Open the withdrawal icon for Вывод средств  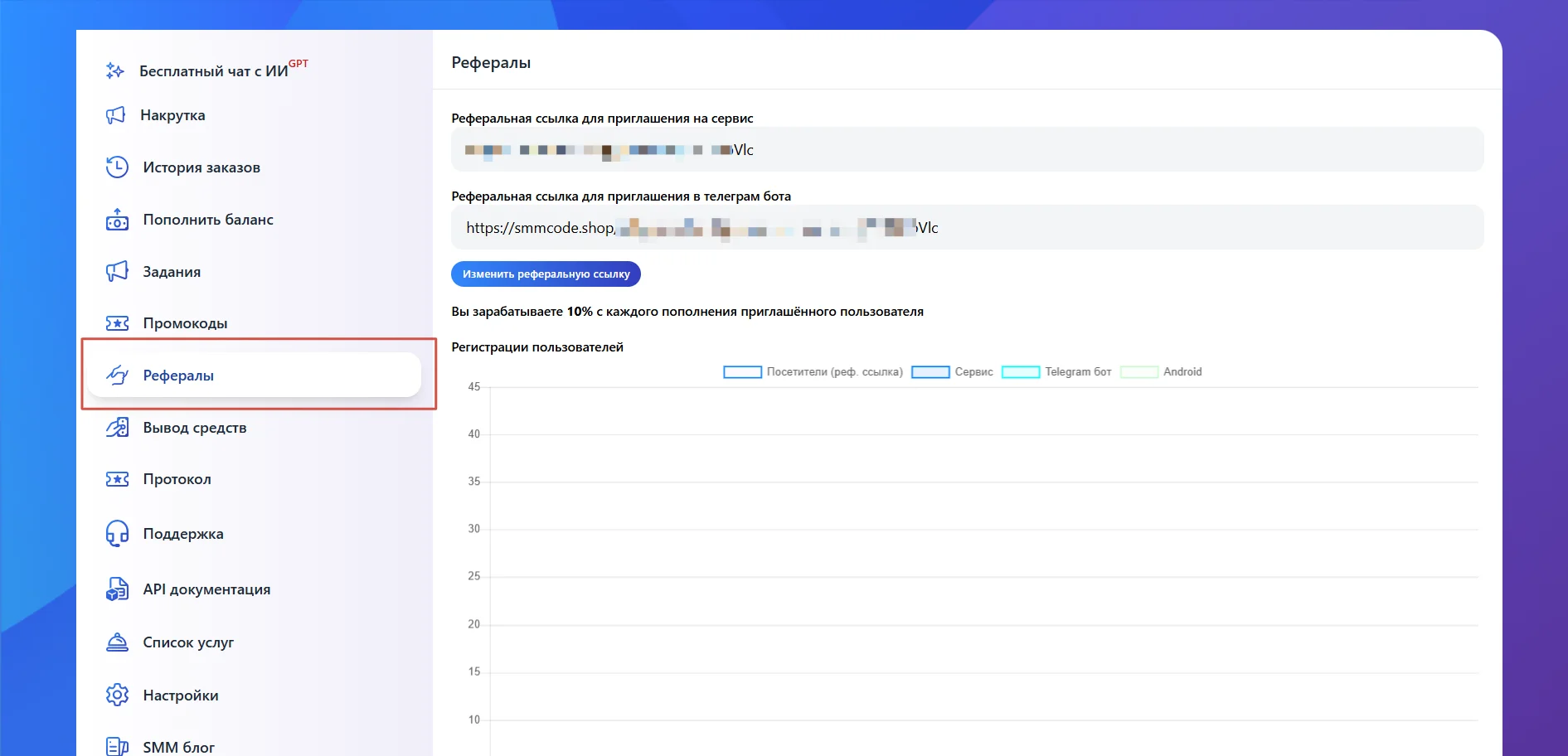[x=117, y=427]
